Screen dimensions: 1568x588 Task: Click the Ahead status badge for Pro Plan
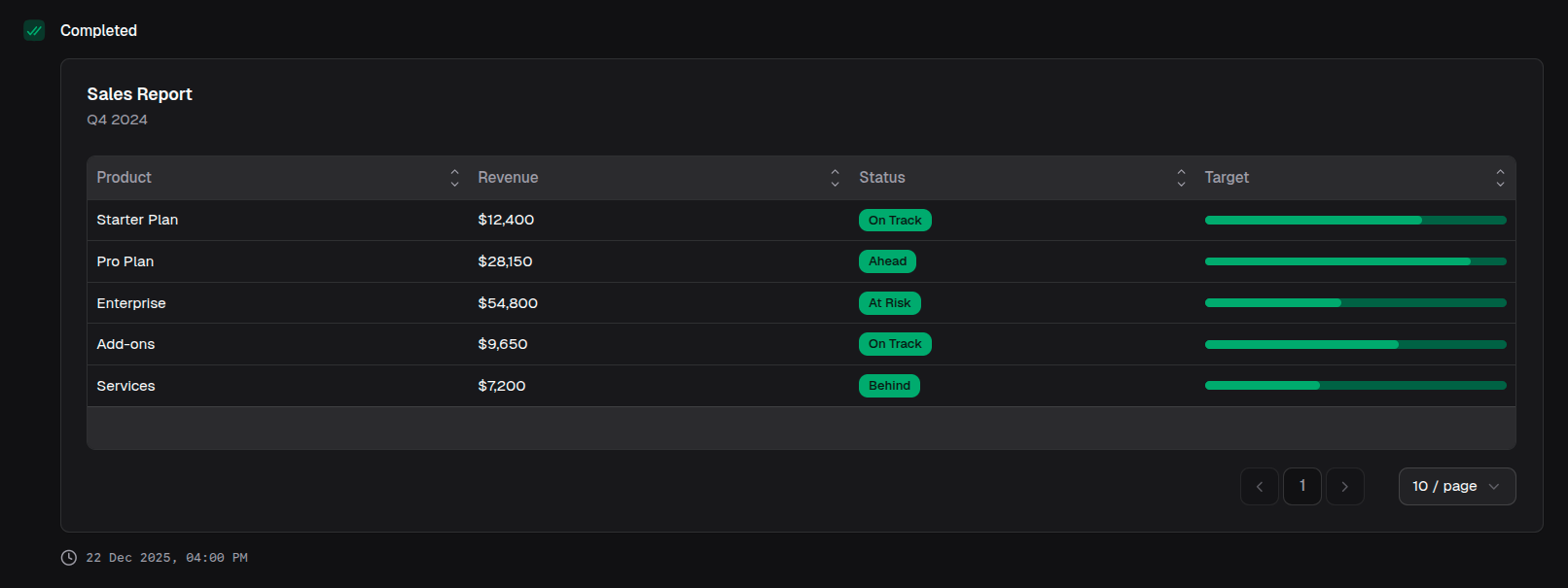pos(887,261)
